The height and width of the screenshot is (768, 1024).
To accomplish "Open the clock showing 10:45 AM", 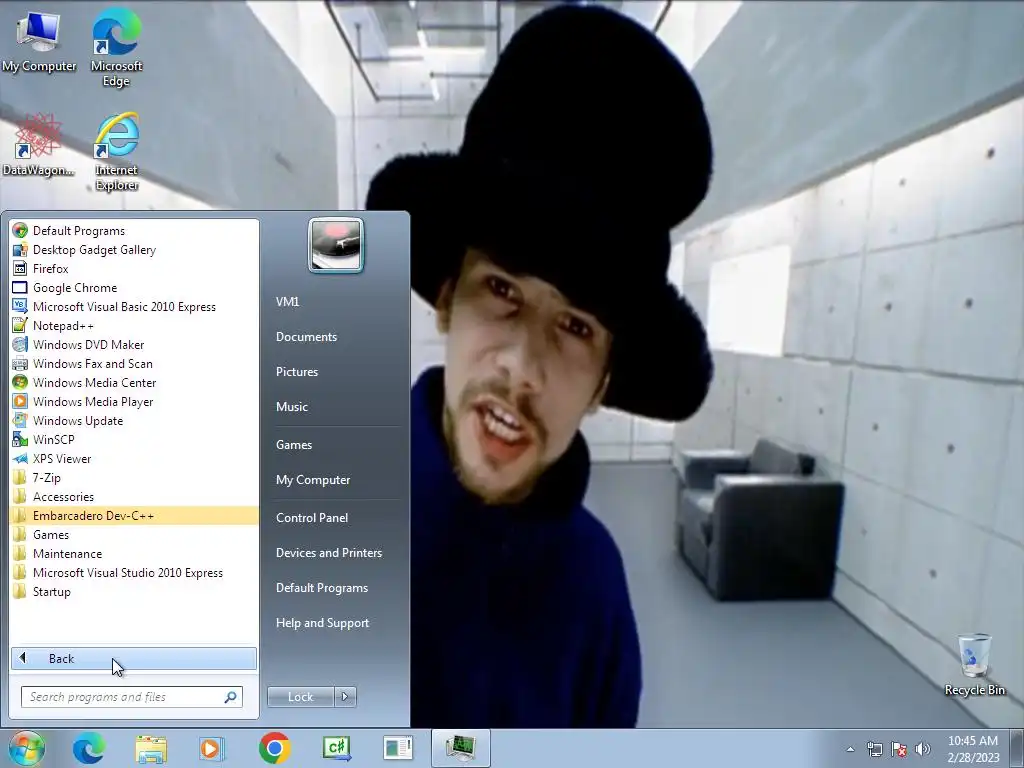I will 973,748.
